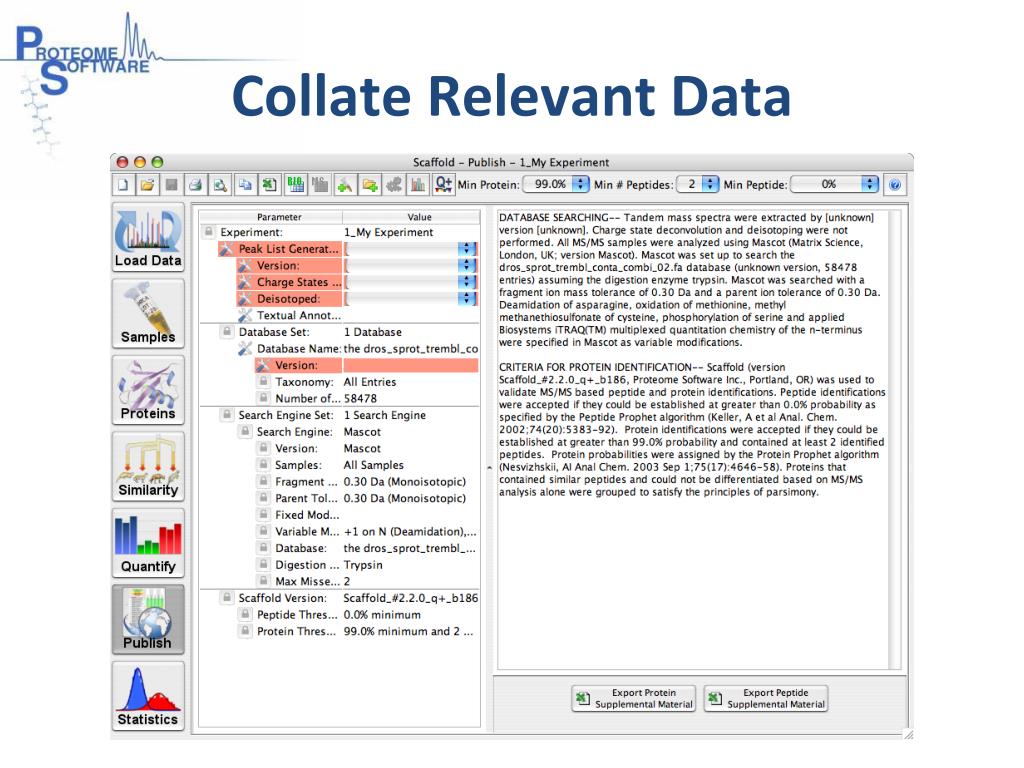Click the '1_My Experiment' value cell
This screenshot has height=768, width=1024.
point(411,232)
